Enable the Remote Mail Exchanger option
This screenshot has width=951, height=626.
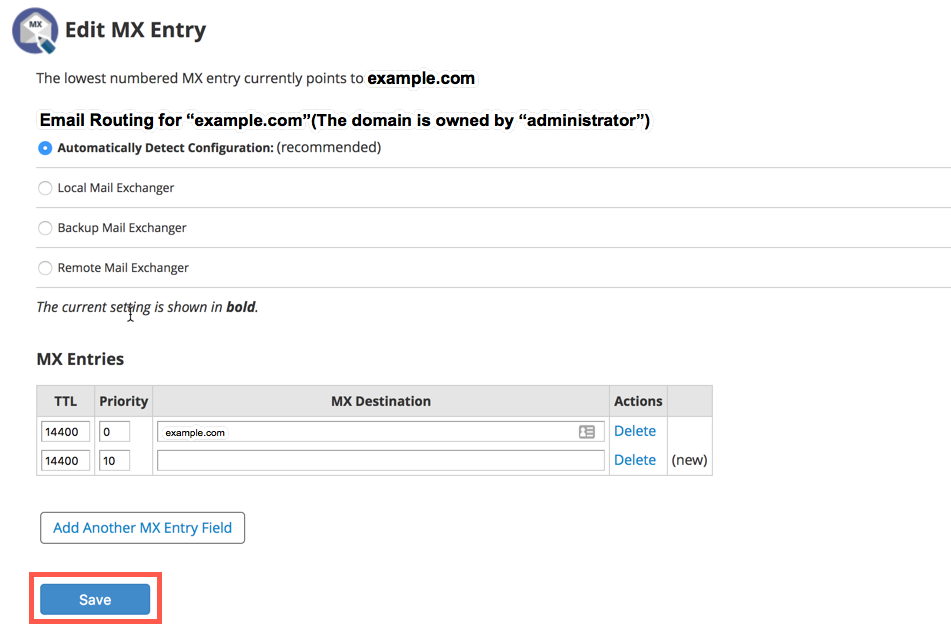click(x=45, y=268)
